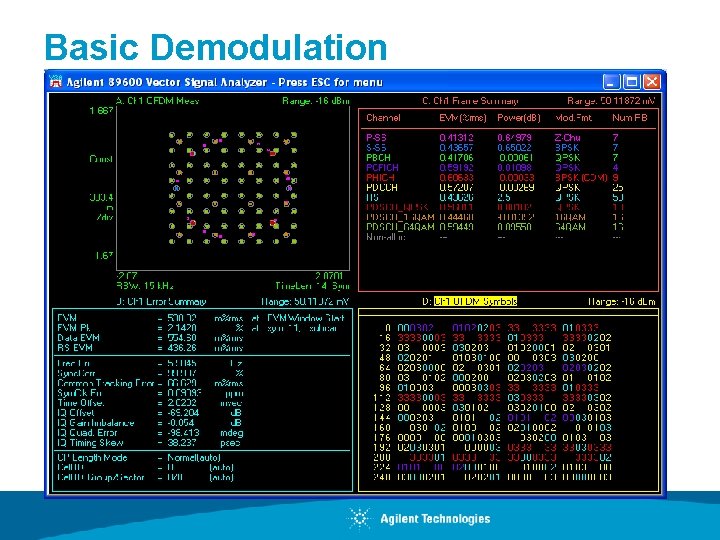The image size is (720, 540).
Task: Select the RS channel row
Action: tap(494, 197)
